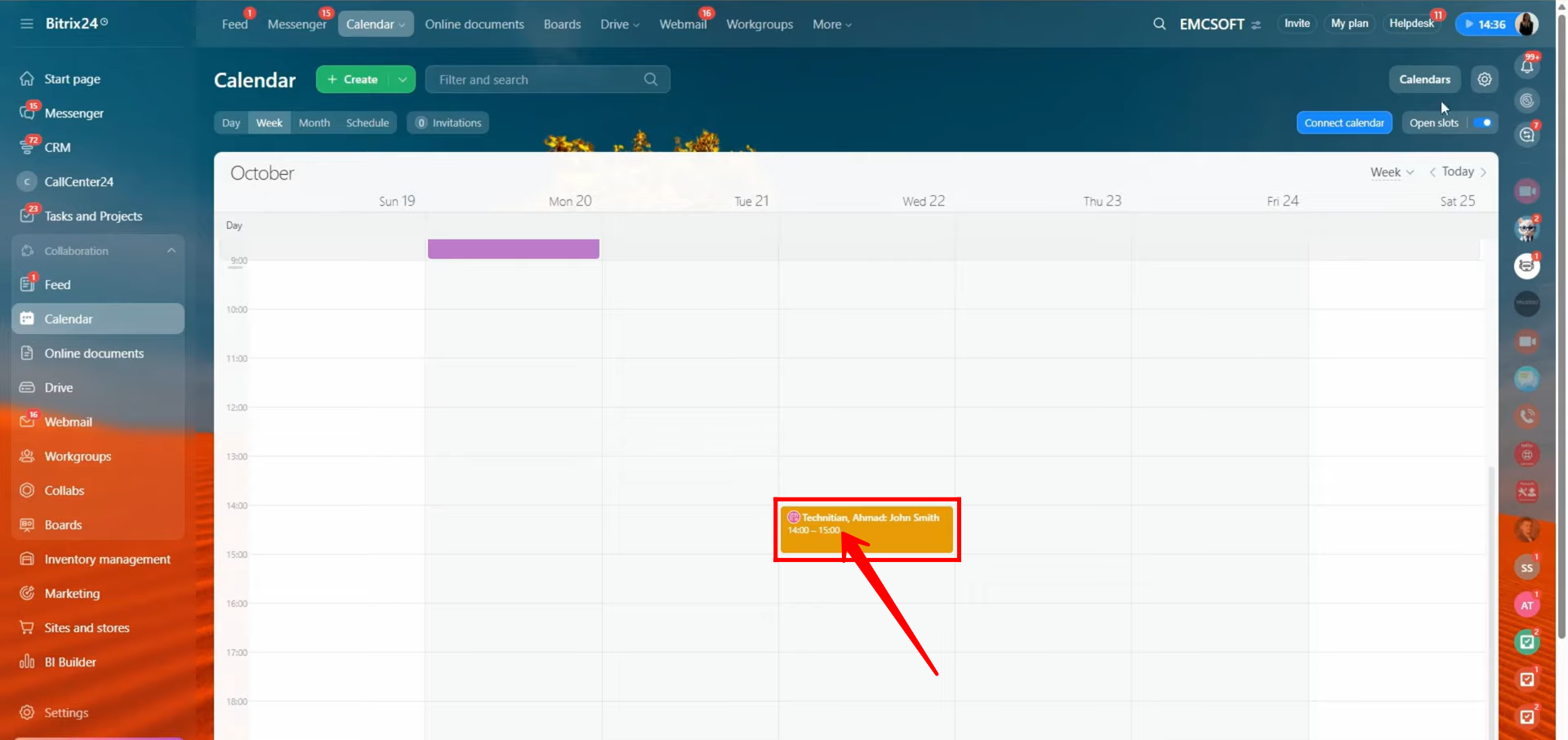This screenshot has height=740, width=1568.
Task: Expand the More menu in top bar
Action: click(831, 25)
